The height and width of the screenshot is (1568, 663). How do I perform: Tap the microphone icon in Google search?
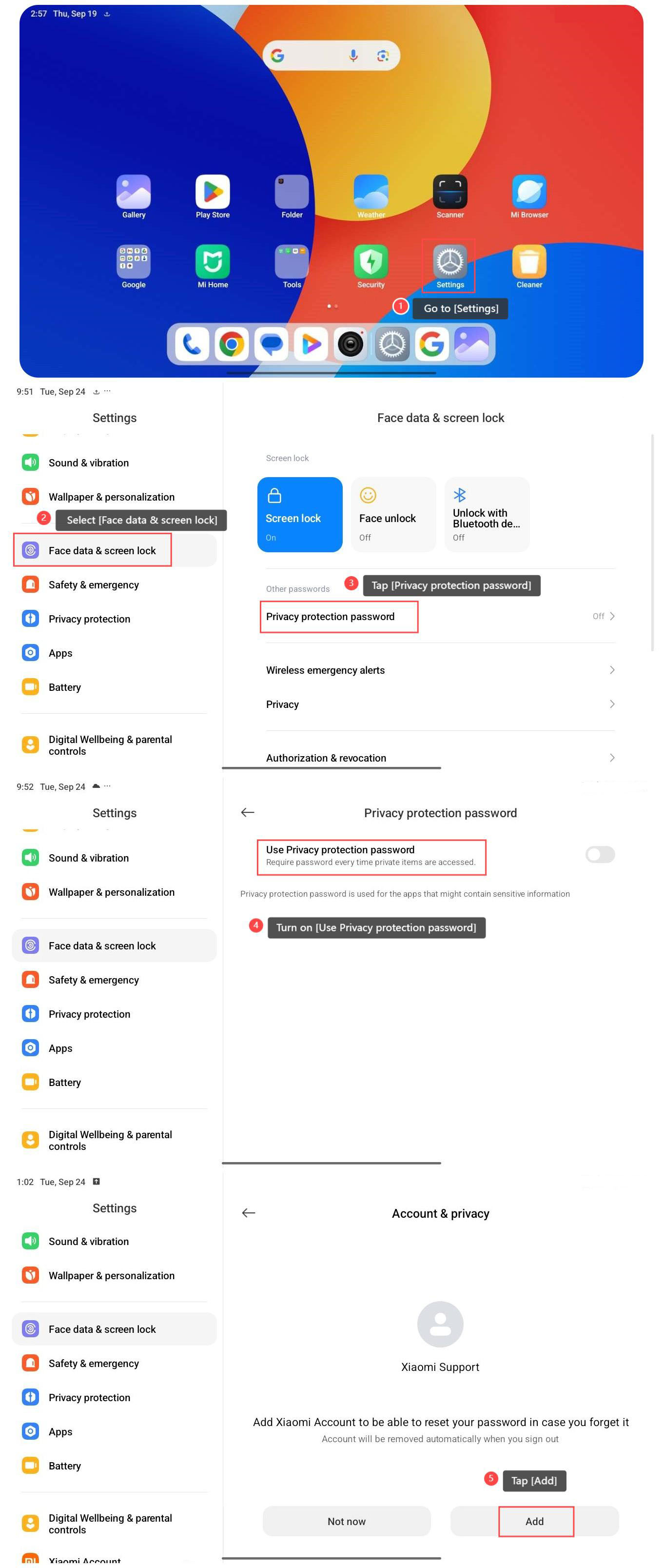click(353, 56)
